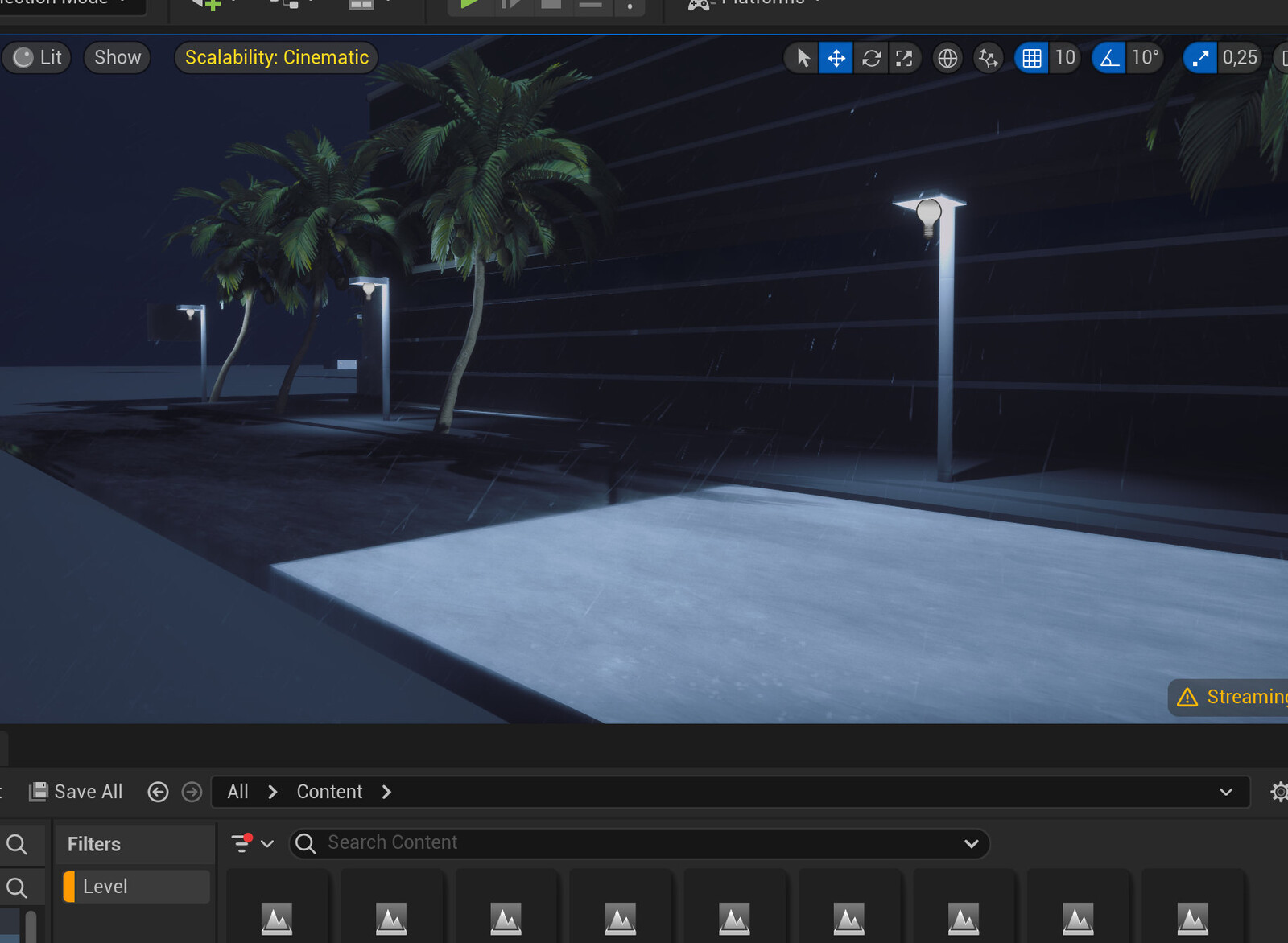Select the light bulb on the middle lamp post
The height and width of the screenshot is (943, 1288).
coord(369,289)
